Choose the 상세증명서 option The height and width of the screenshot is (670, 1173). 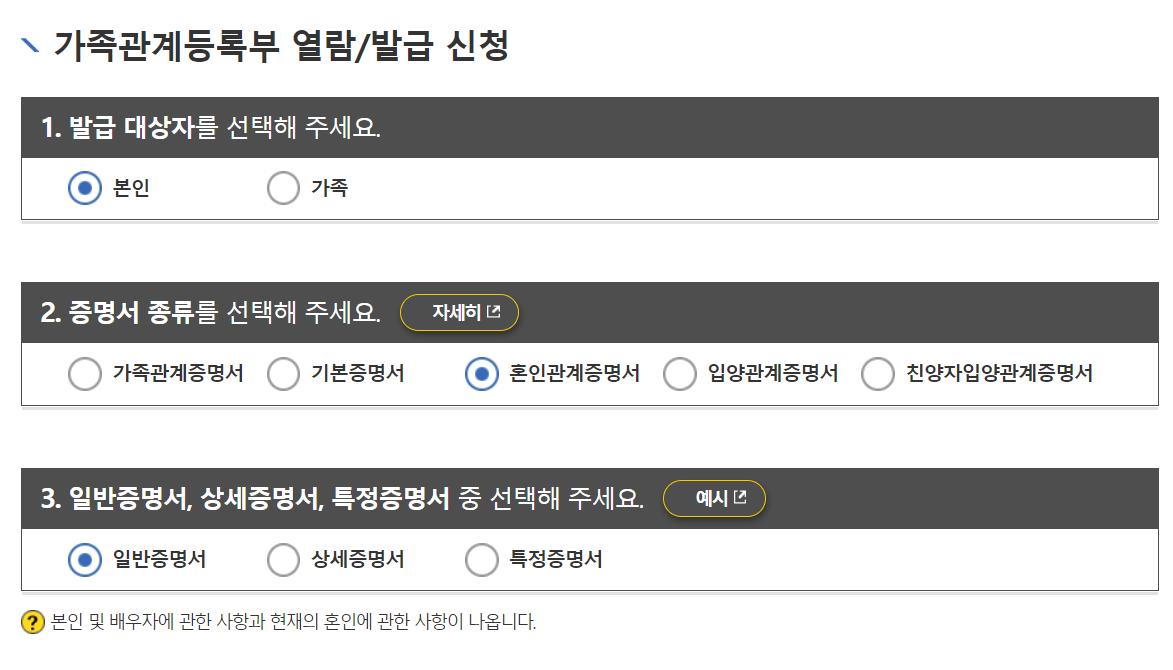coord(281,560)
